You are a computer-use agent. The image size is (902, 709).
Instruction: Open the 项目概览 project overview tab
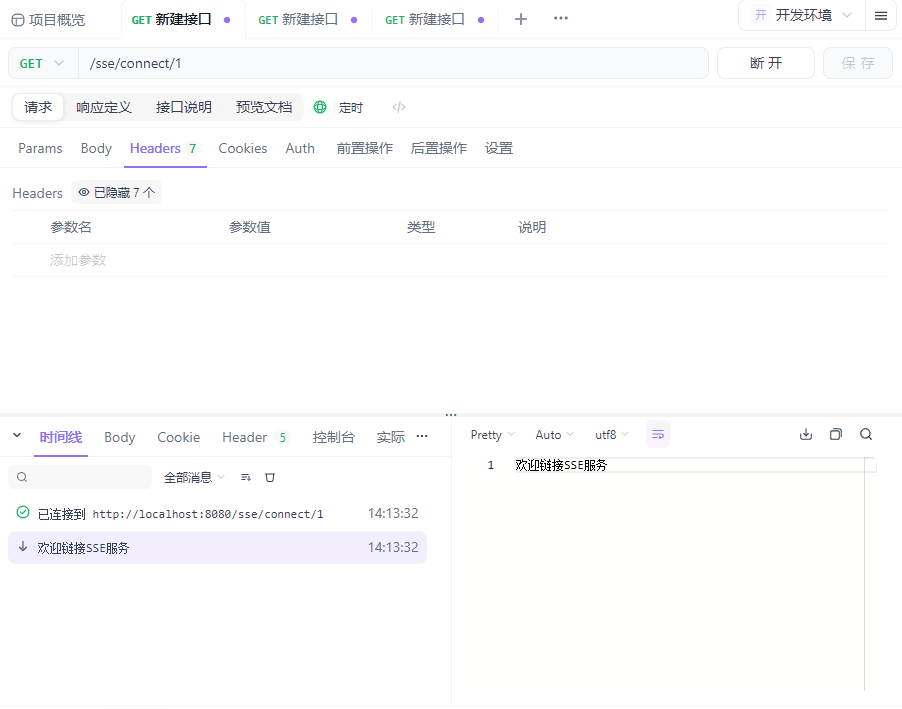pyautogui.click(x=48, y=20)
